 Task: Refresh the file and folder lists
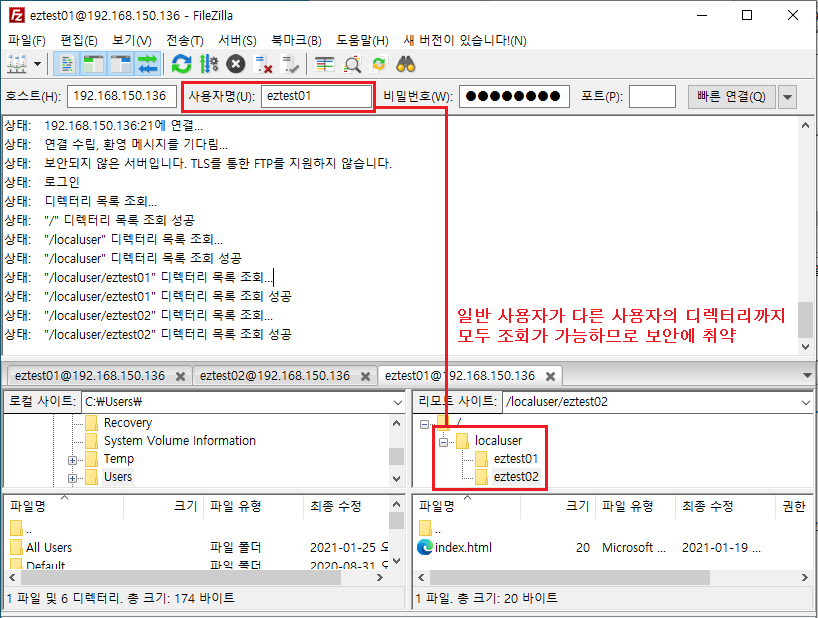pyautogui.click(x=181, y=64)
